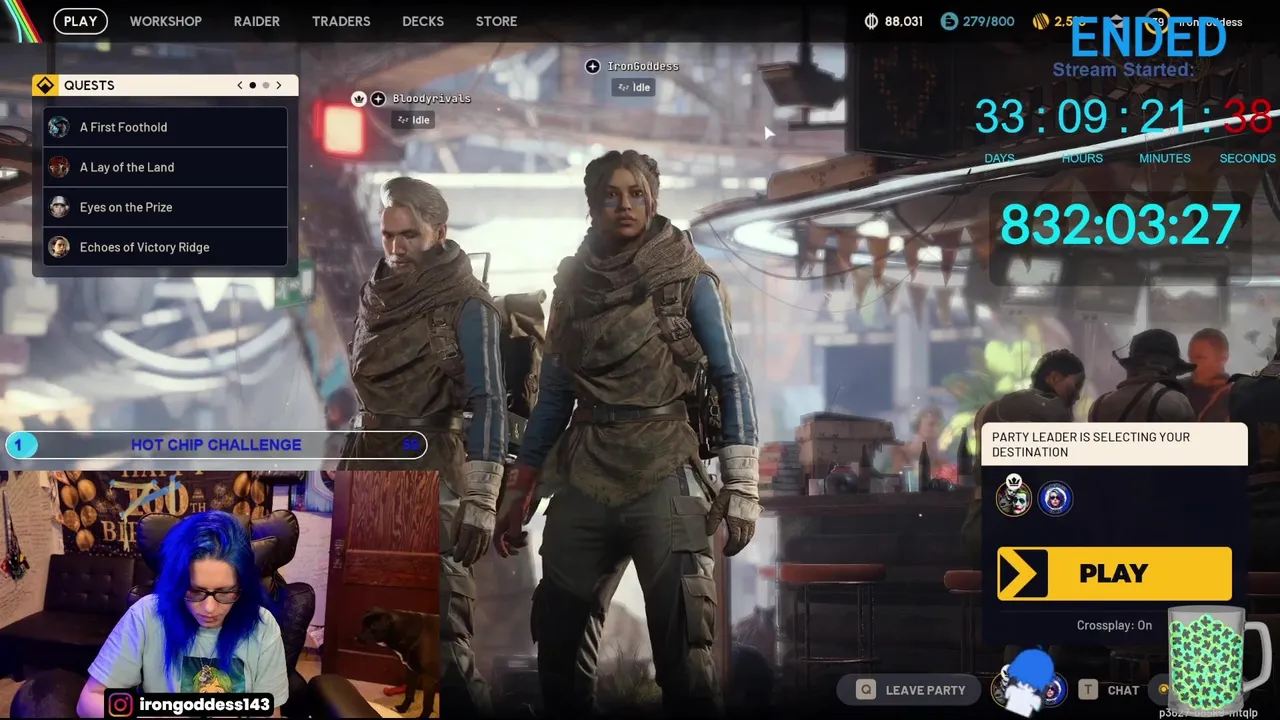Click the 88,031 coin balance
This screenshot has width=1280, height=720.
coord(903,21)
